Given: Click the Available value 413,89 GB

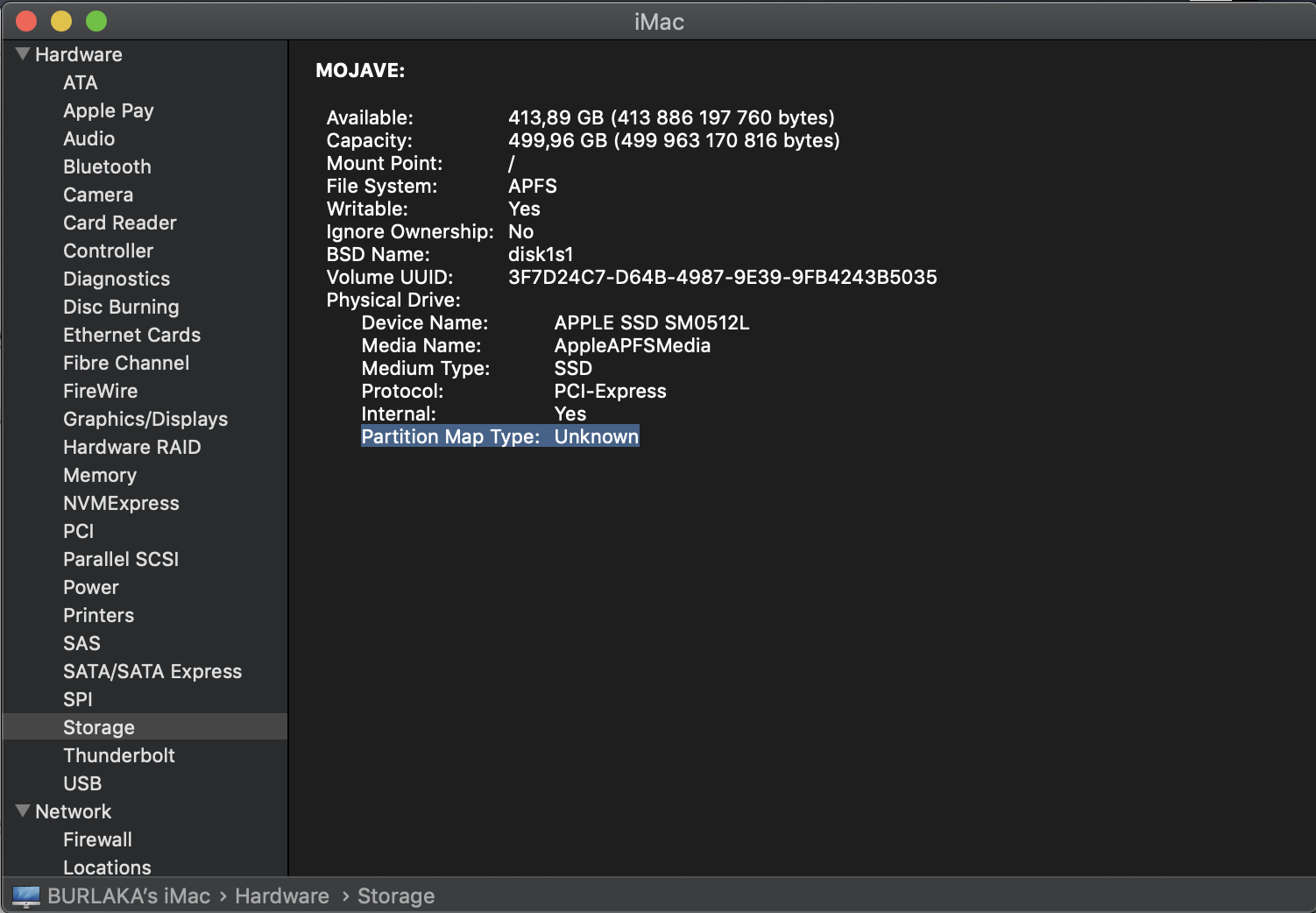Looking at the screenshot, I should click(671, 117).
